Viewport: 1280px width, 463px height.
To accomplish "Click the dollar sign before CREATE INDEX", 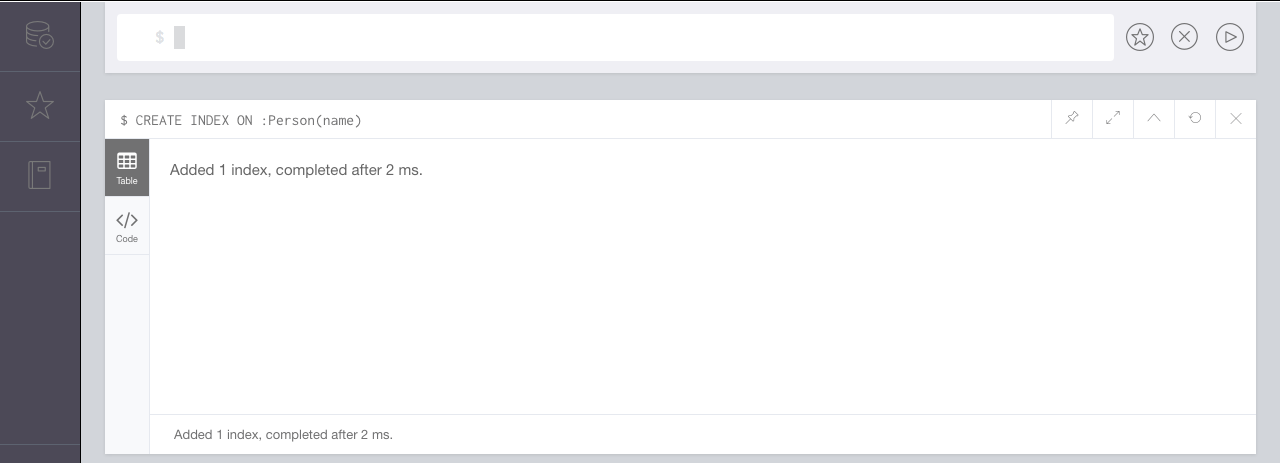I will 124,121.
